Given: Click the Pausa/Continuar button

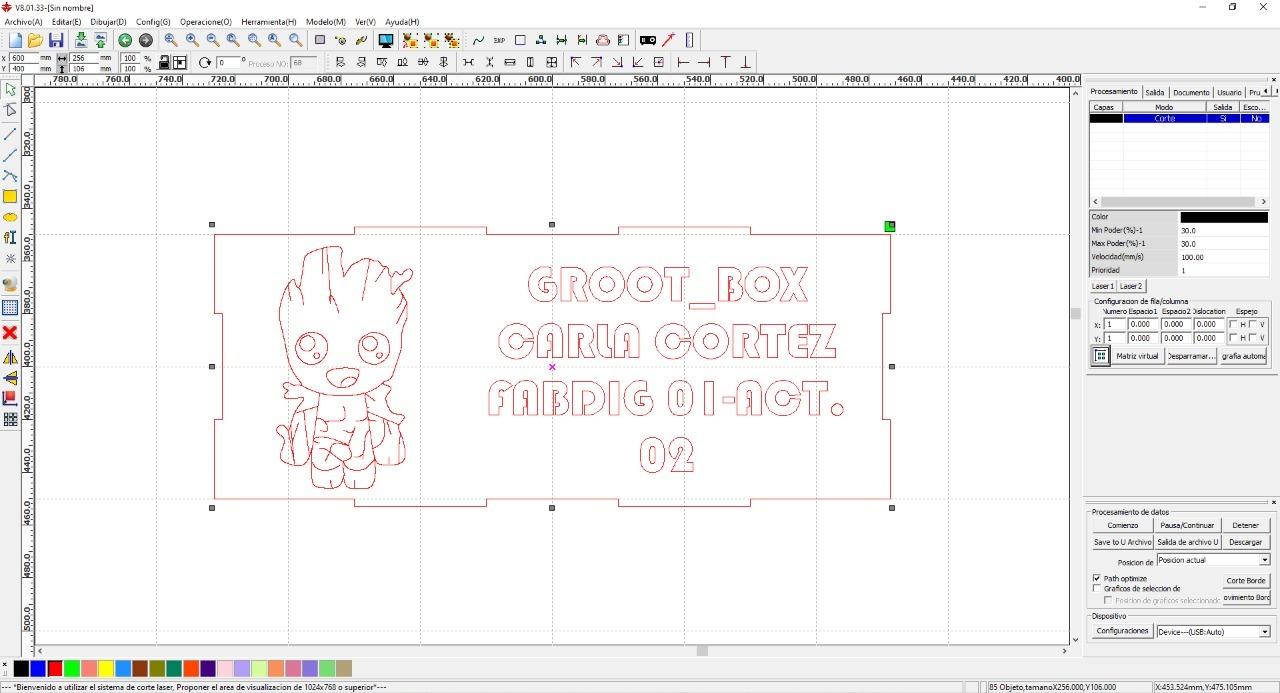Looking at the screenshot, I should (1187, 525).
